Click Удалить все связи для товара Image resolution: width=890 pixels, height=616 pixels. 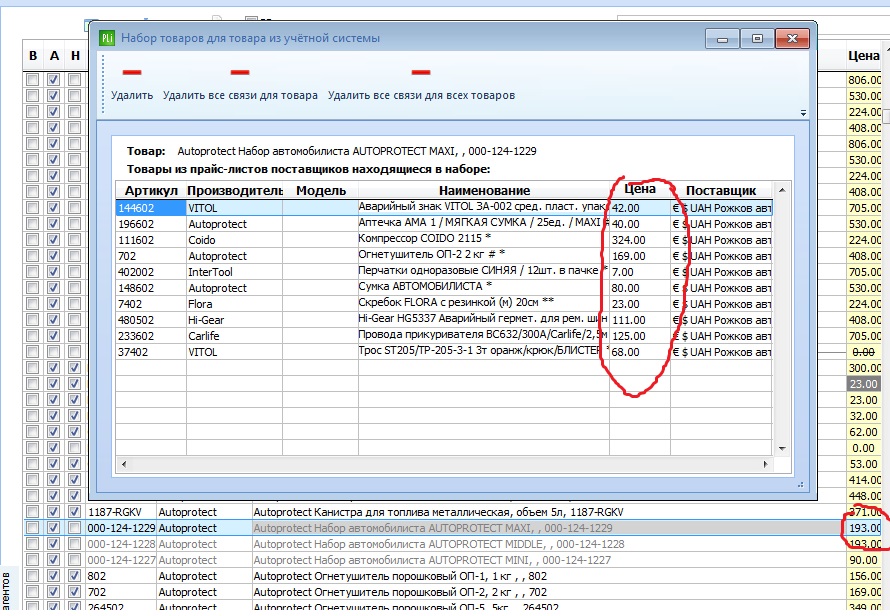240,84
